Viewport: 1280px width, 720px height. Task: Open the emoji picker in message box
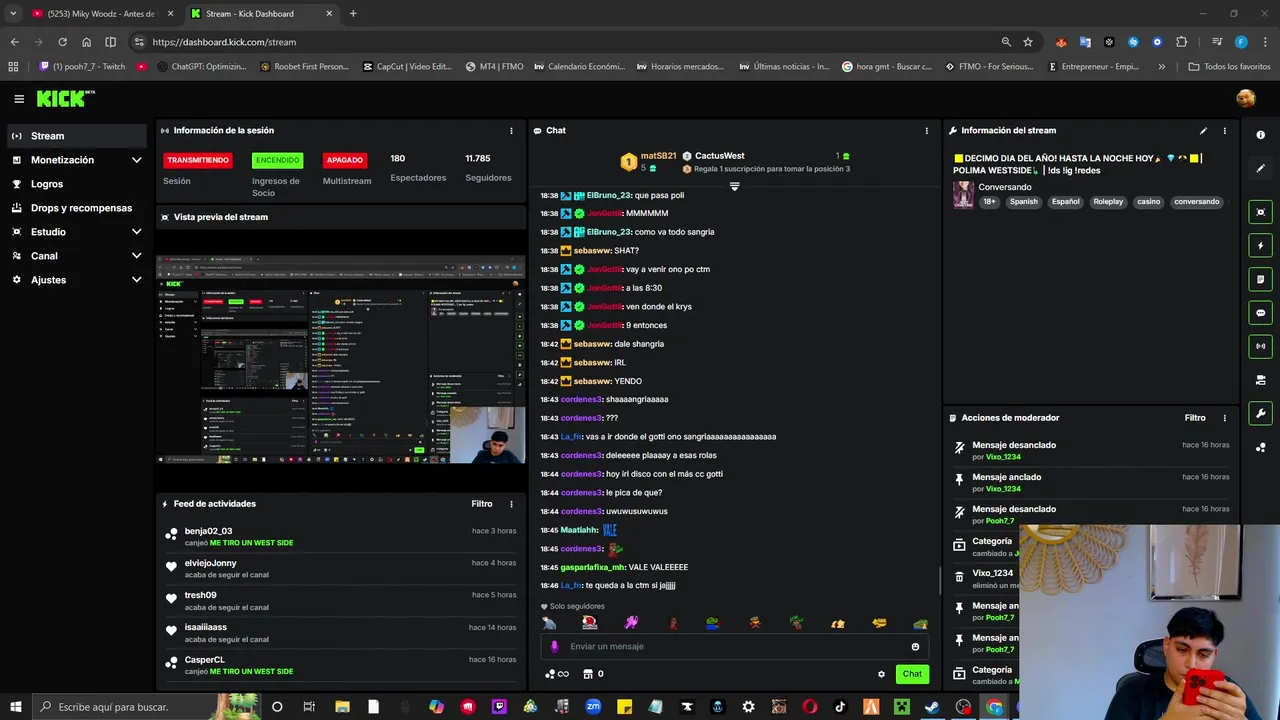[915, 647]
